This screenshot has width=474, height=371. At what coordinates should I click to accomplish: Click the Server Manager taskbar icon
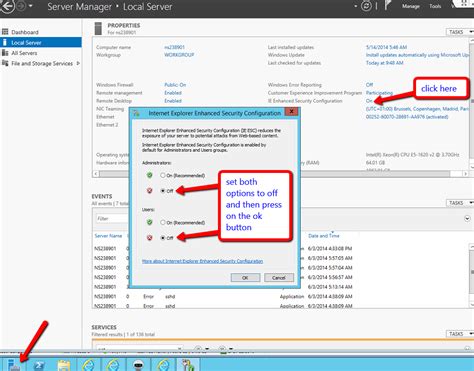pyautogui.click(x=14, y=364)
